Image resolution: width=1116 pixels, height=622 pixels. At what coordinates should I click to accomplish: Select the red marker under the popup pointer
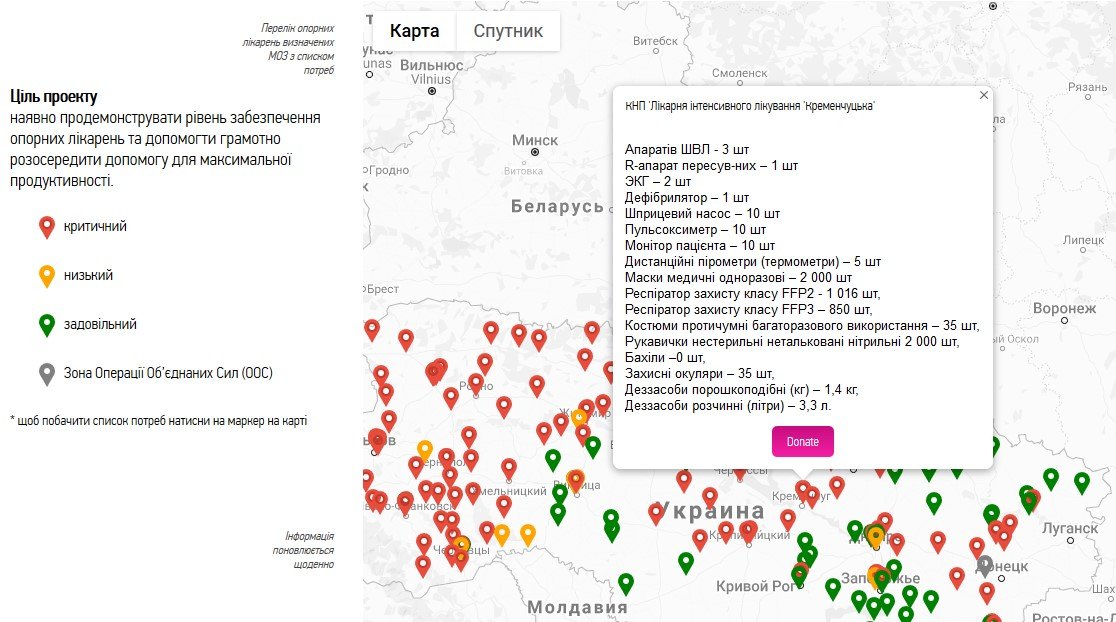pyautogui.click(x=803, y=489)
